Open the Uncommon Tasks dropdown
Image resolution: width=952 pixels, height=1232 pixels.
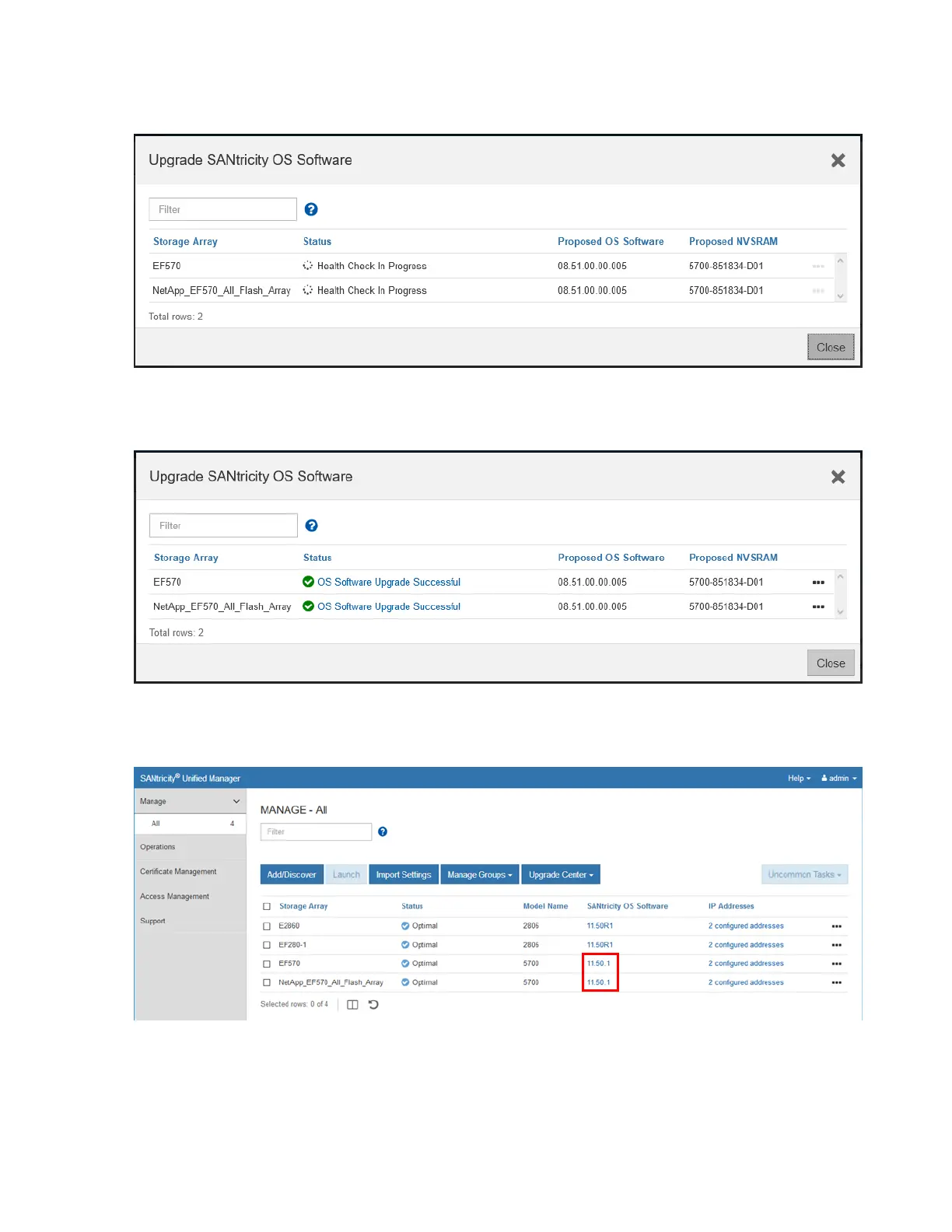coord(804,875)
